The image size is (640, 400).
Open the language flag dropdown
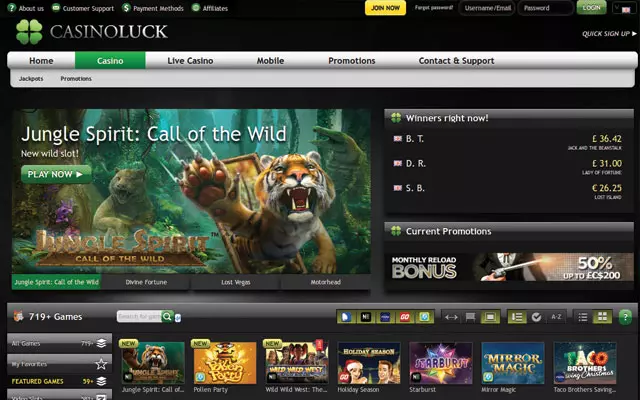pos(624,9)
